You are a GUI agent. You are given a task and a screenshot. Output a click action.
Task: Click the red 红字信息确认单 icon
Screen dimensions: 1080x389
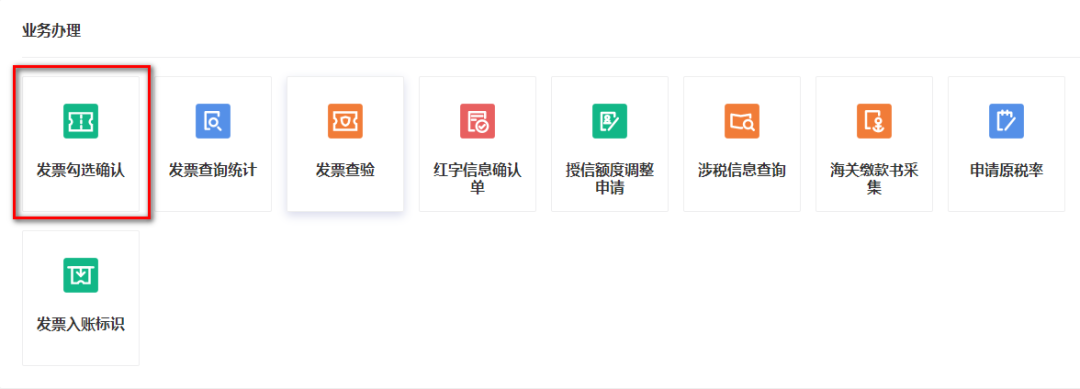pos(477,121)
